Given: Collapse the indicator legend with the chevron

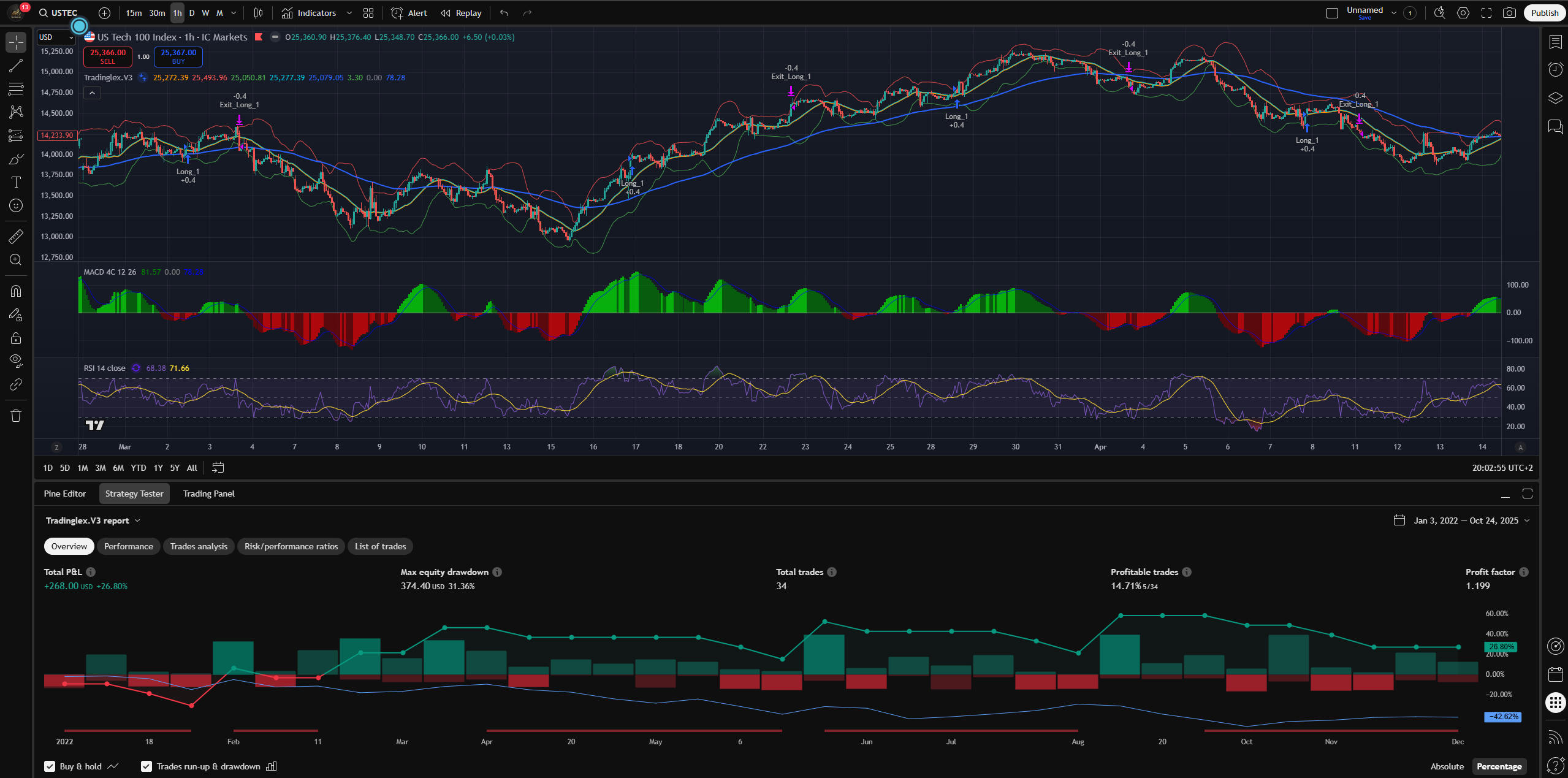Looking at the screenshot, I should pos(92,93).
